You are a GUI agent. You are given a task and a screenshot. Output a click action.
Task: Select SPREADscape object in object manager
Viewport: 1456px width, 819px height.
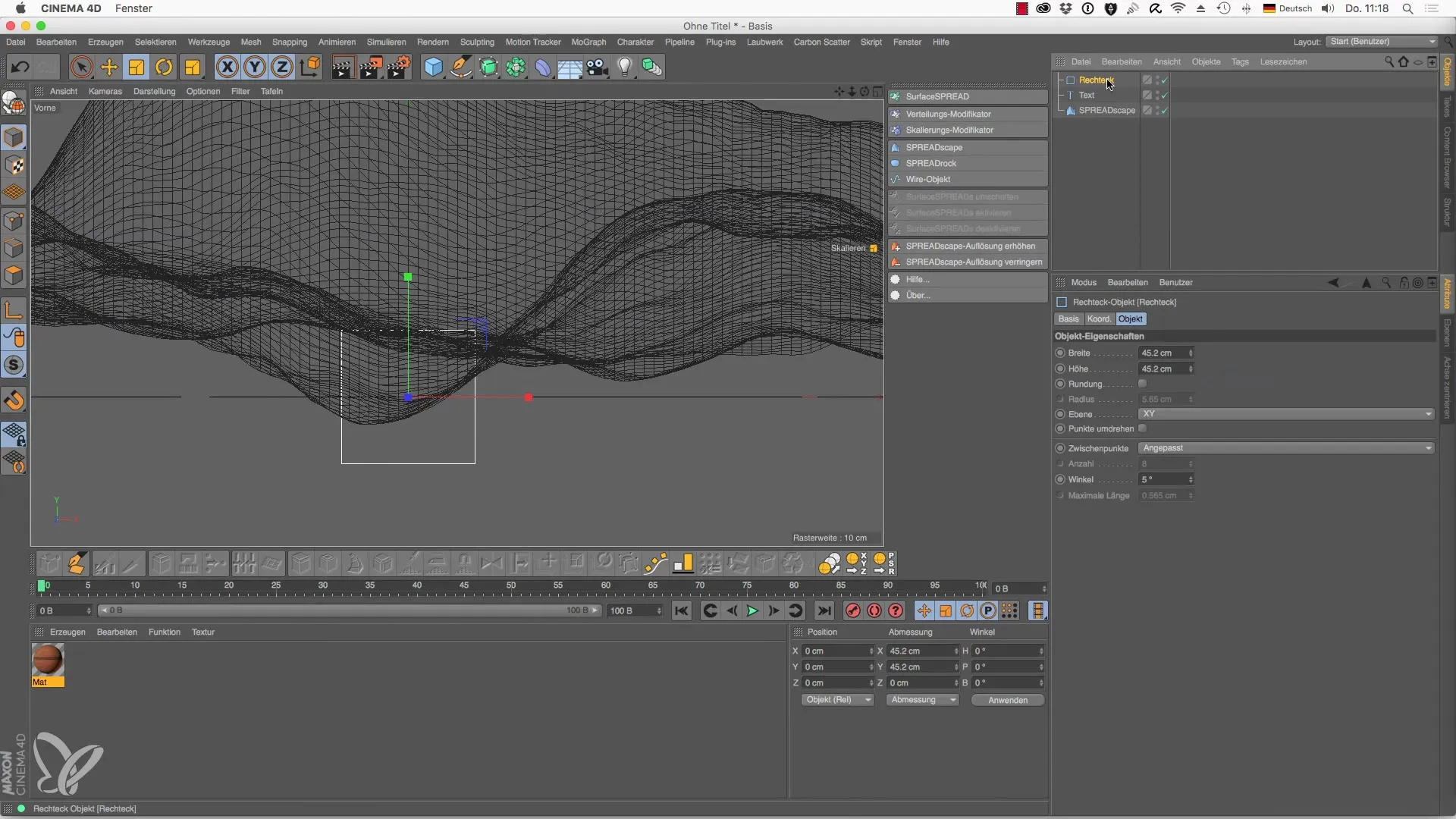(1106, 111)
